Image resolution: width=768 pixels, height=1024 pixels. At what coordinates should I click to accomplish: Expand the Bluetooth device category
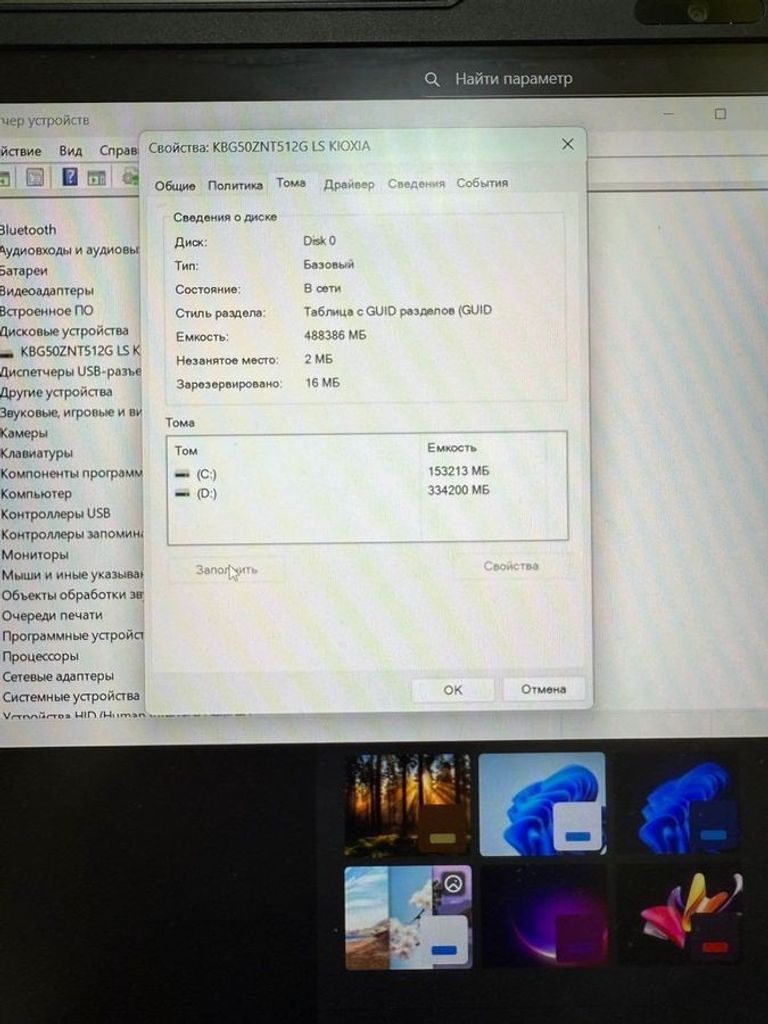click(28, 230)
